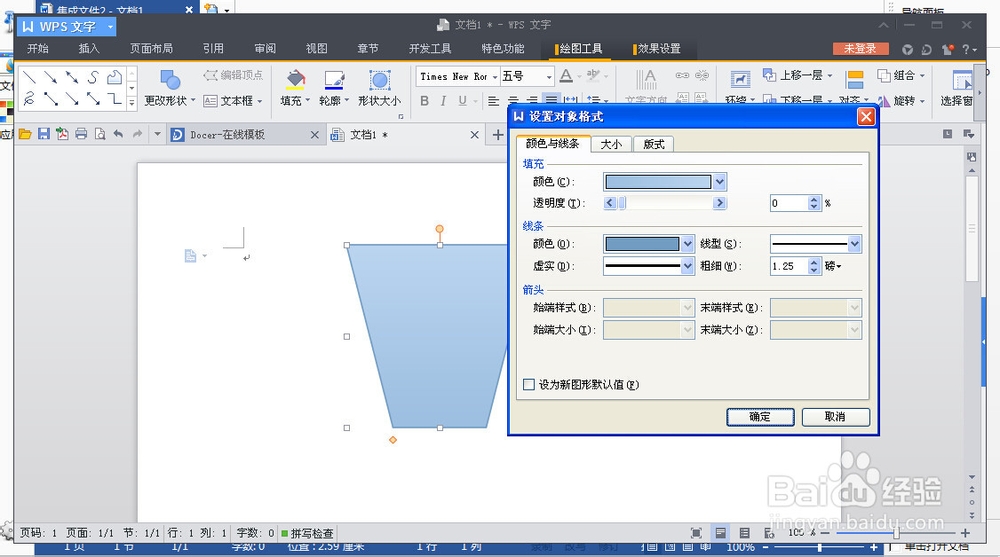Click the 确定 button in dialog
Image resolution: width=1000 pixels, height=557 pixels.
[x=760, y=417]
